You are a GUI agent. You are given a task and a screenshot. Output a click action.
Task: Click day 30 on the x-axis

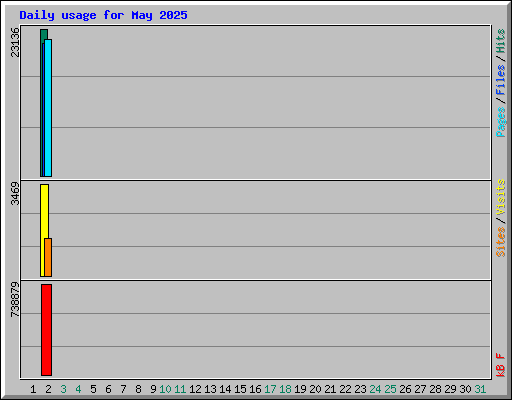click(465, 389)
